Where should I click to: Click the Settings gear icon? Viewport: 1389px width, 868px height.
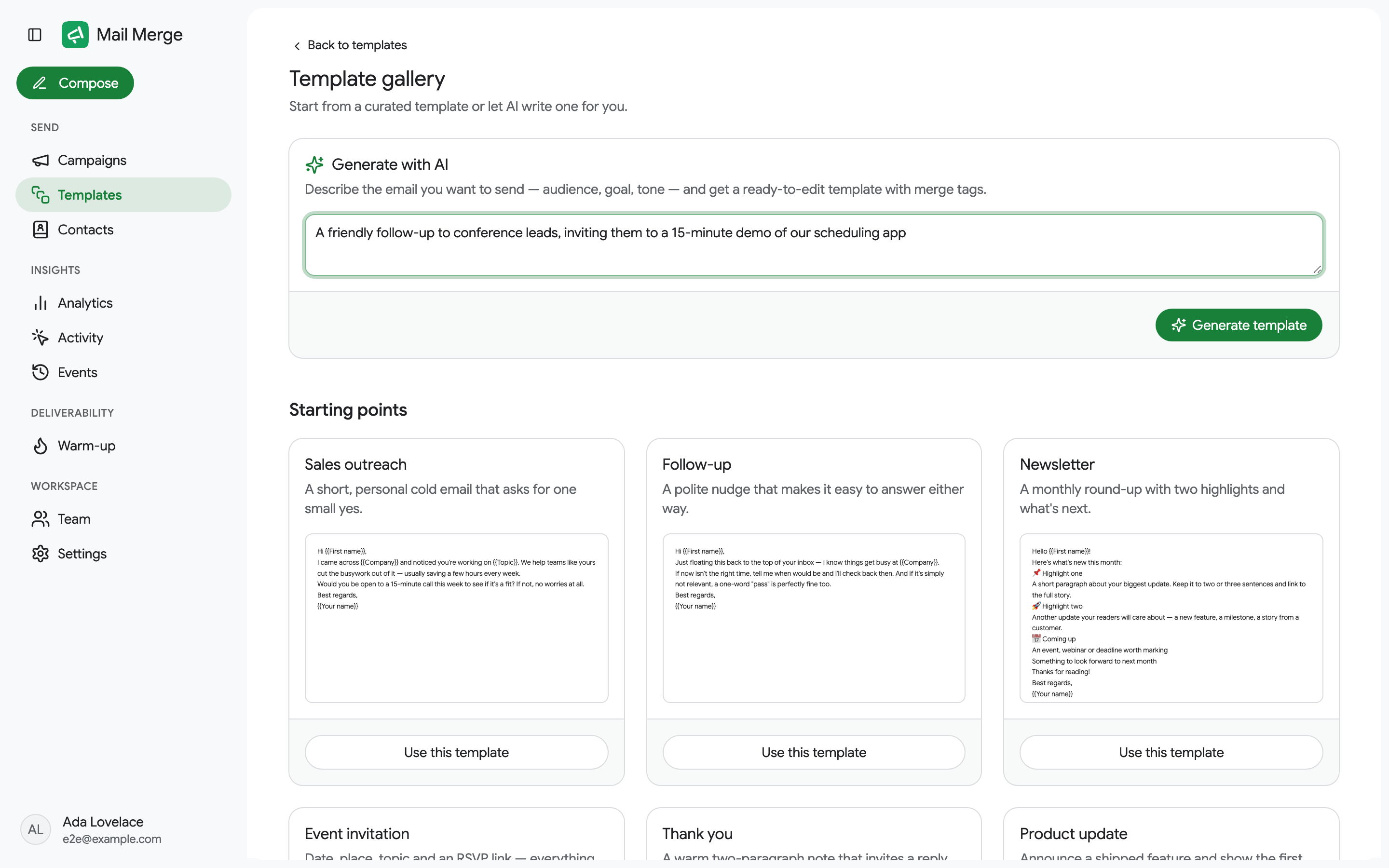point(40,554)
